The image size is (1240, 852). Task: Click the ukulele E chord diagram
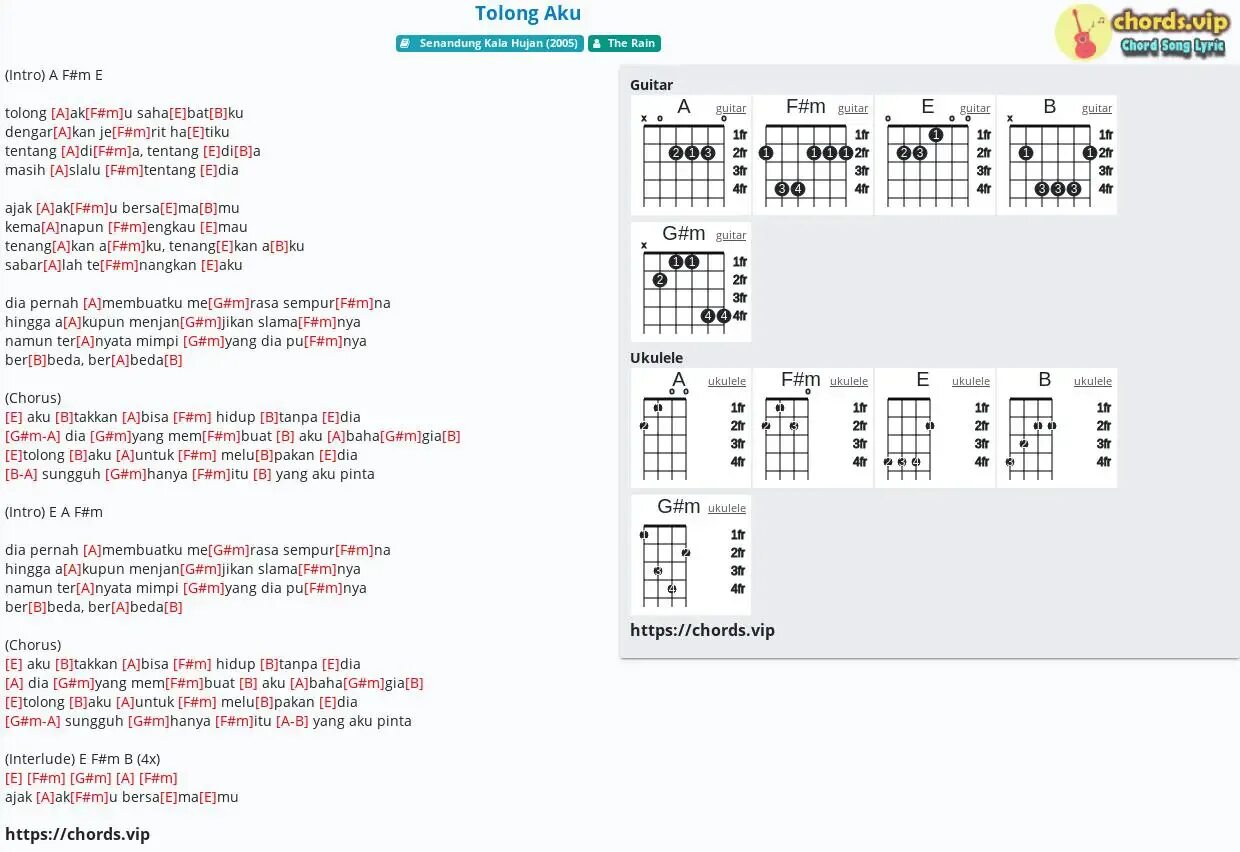[935, 428]
